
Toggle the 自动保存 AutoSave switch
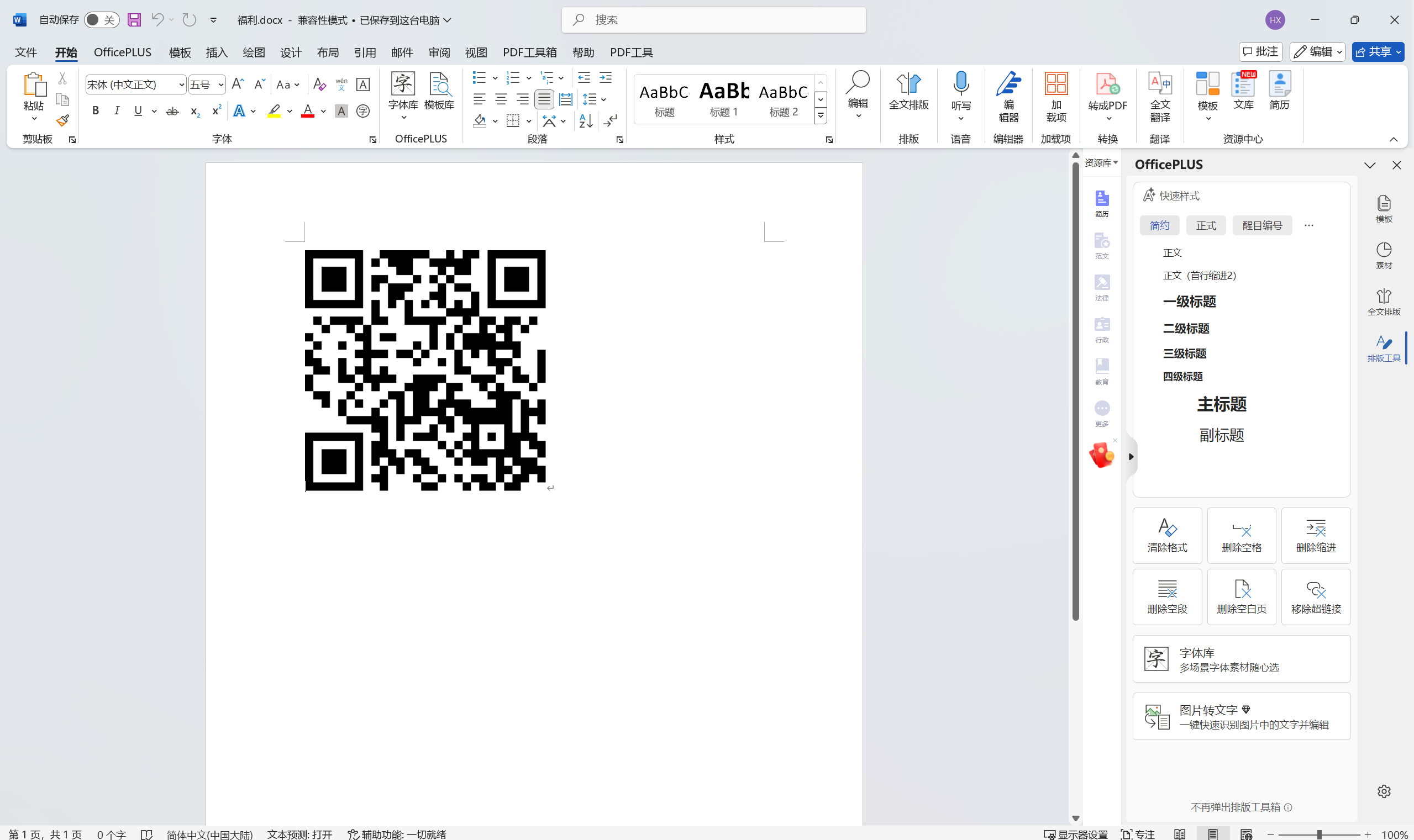101,20
